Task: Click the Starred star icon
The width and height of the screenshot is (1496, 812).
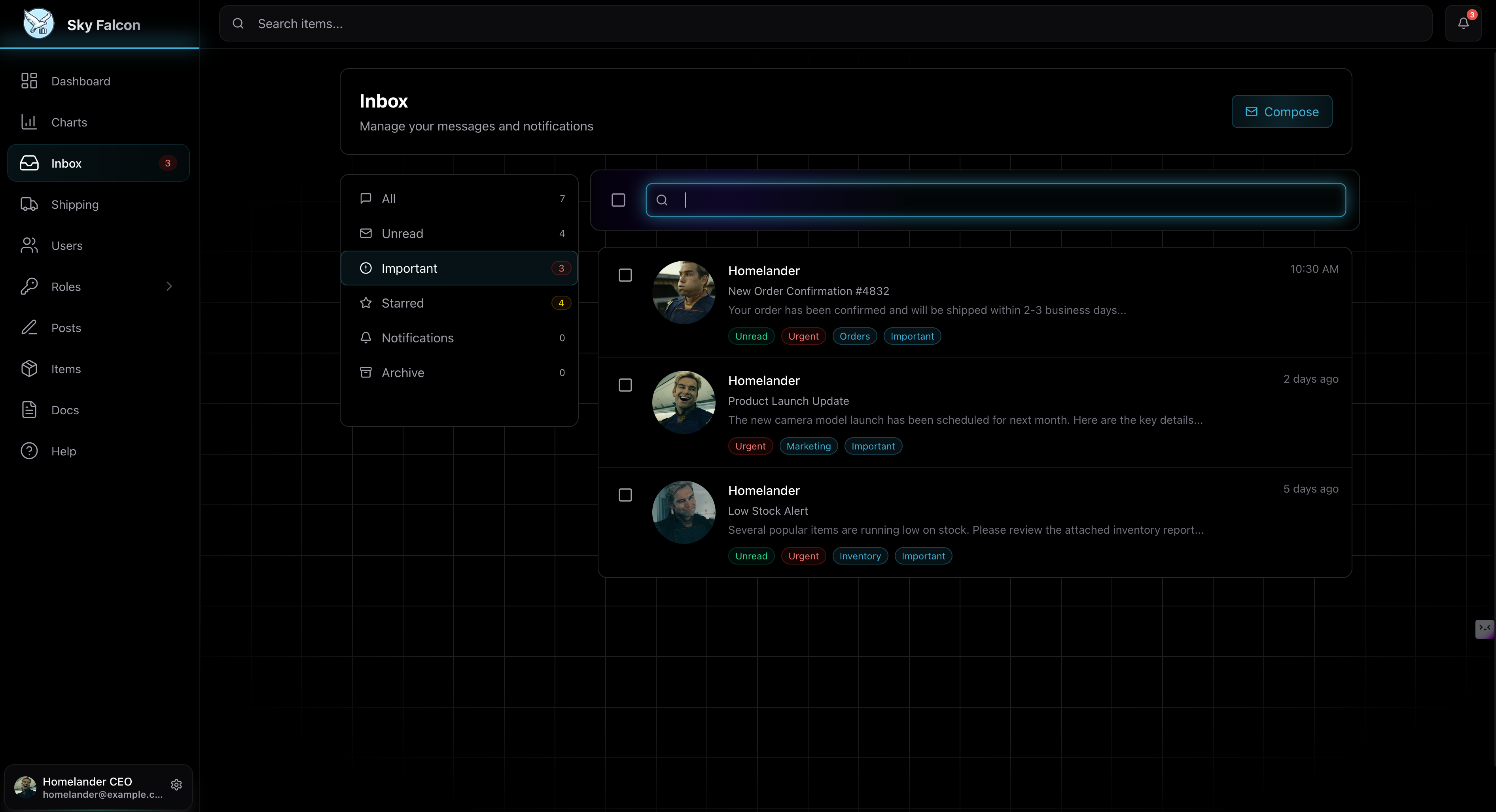Action: [366, 302]
